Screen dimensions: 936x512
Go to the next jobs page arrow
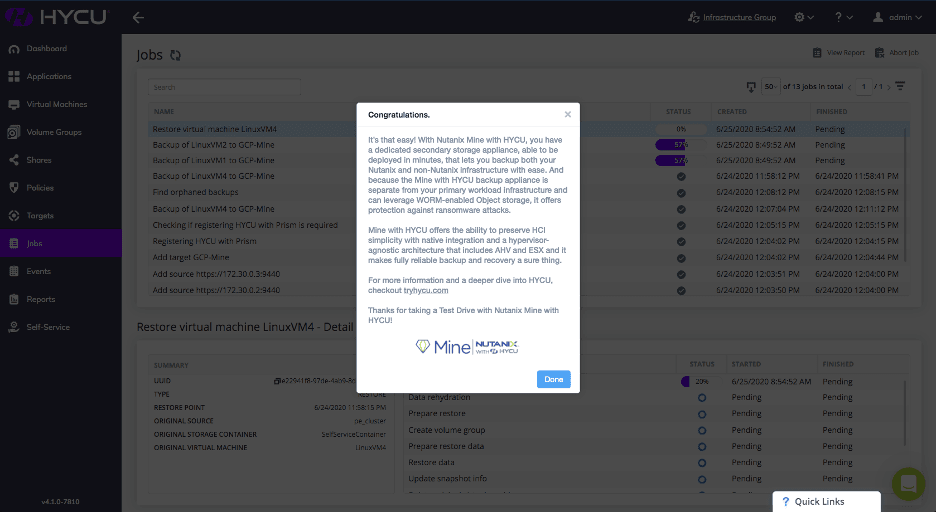[889, 87]
